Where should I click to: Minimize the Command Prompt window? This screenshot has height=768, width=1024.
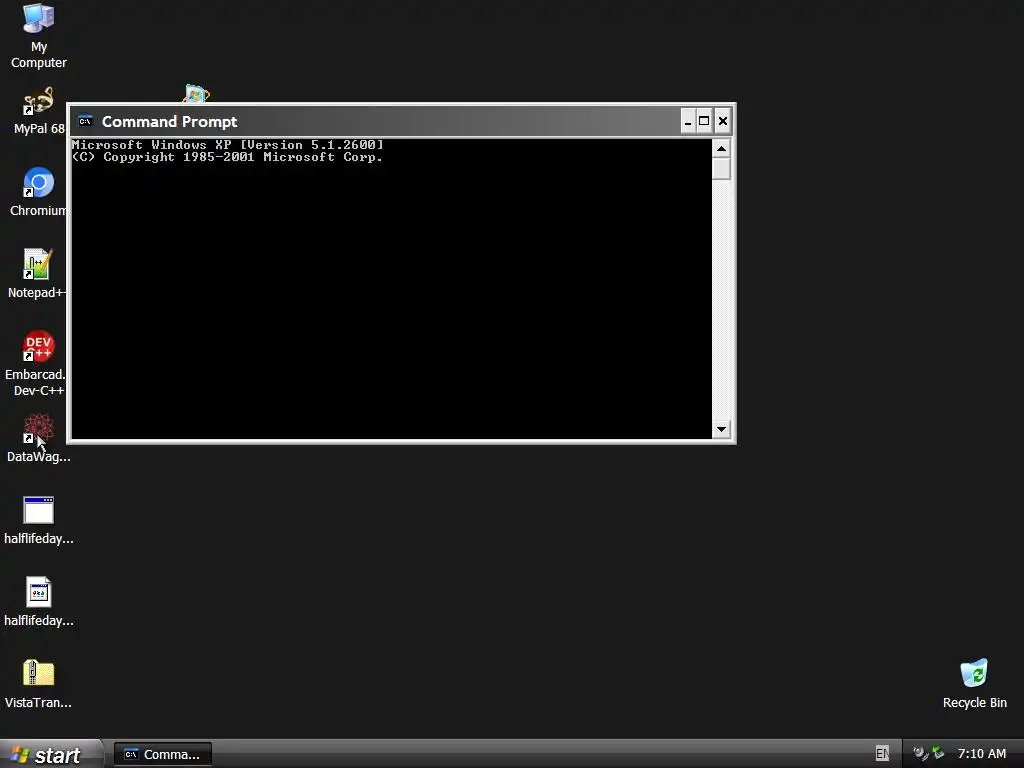688,121
